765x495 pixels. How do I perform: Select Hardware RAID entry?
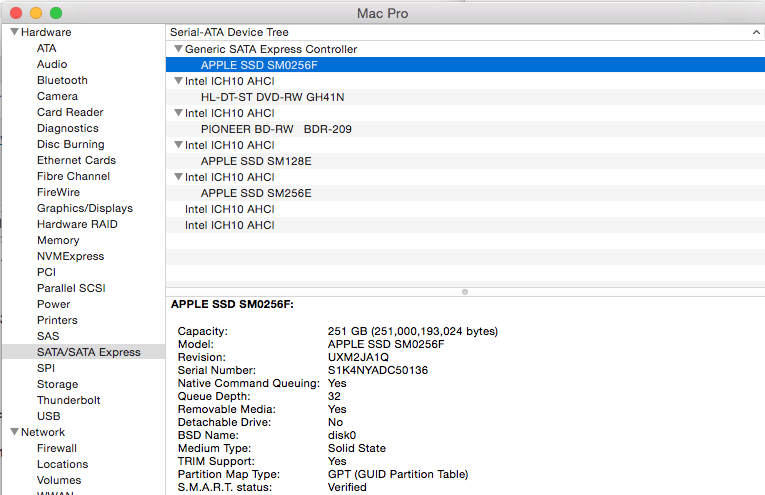pyautogui.click(x=77, y=224)
